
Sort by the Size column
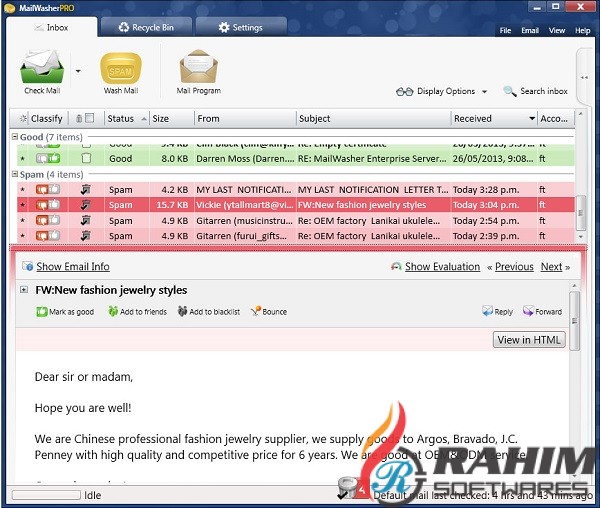[172, 119]
